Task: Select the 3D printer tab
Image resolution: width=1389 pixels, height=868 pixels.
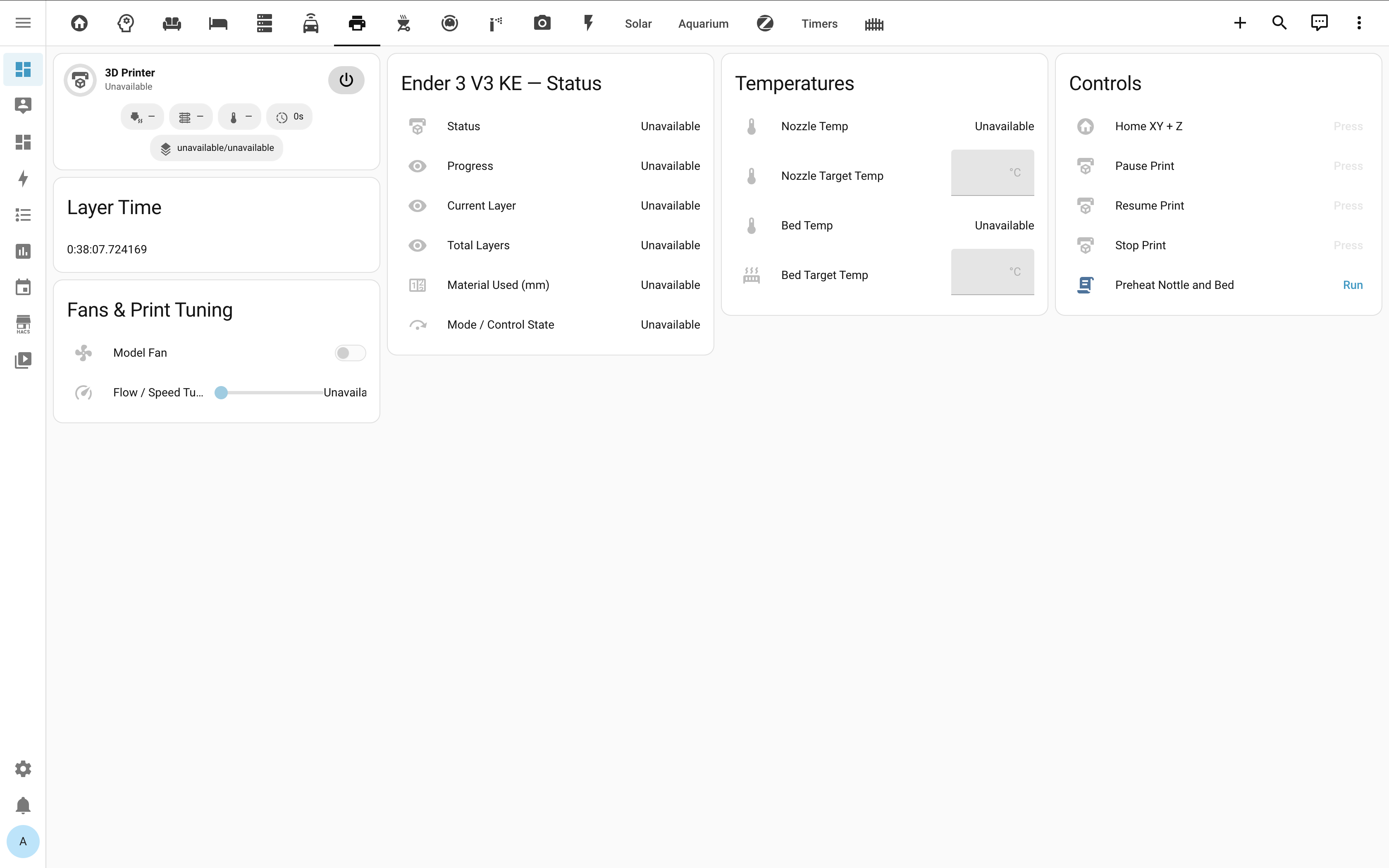Action: tap(357, 23)
